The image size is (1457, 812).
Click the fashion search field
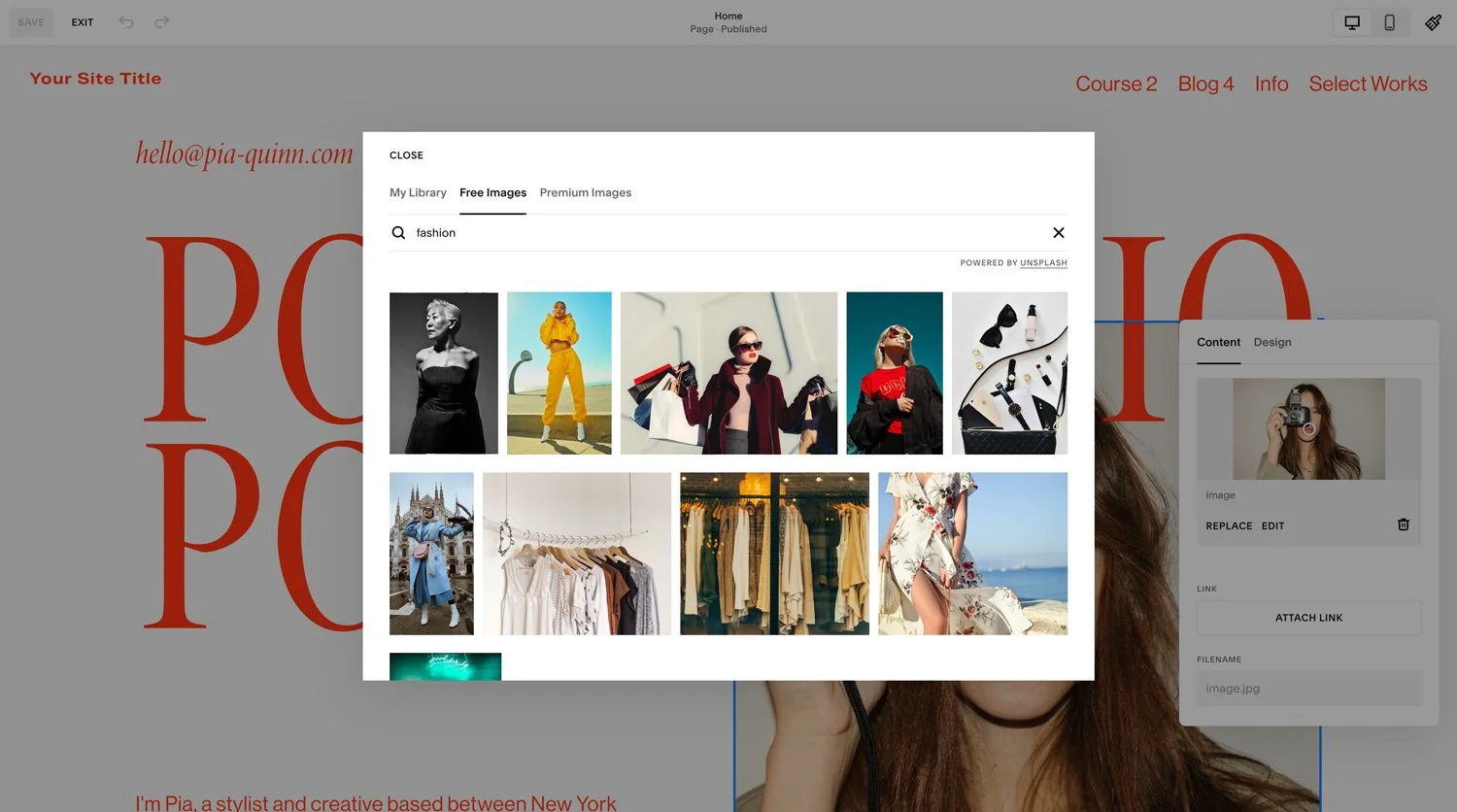728,233
